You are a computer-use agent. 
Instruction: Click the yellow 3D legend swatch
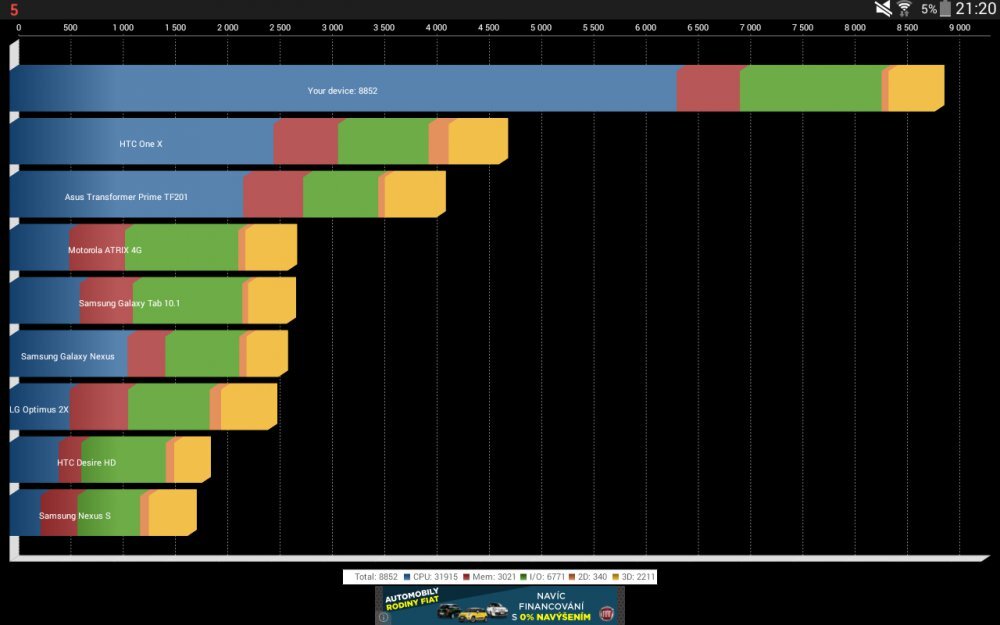click(615, 577)
